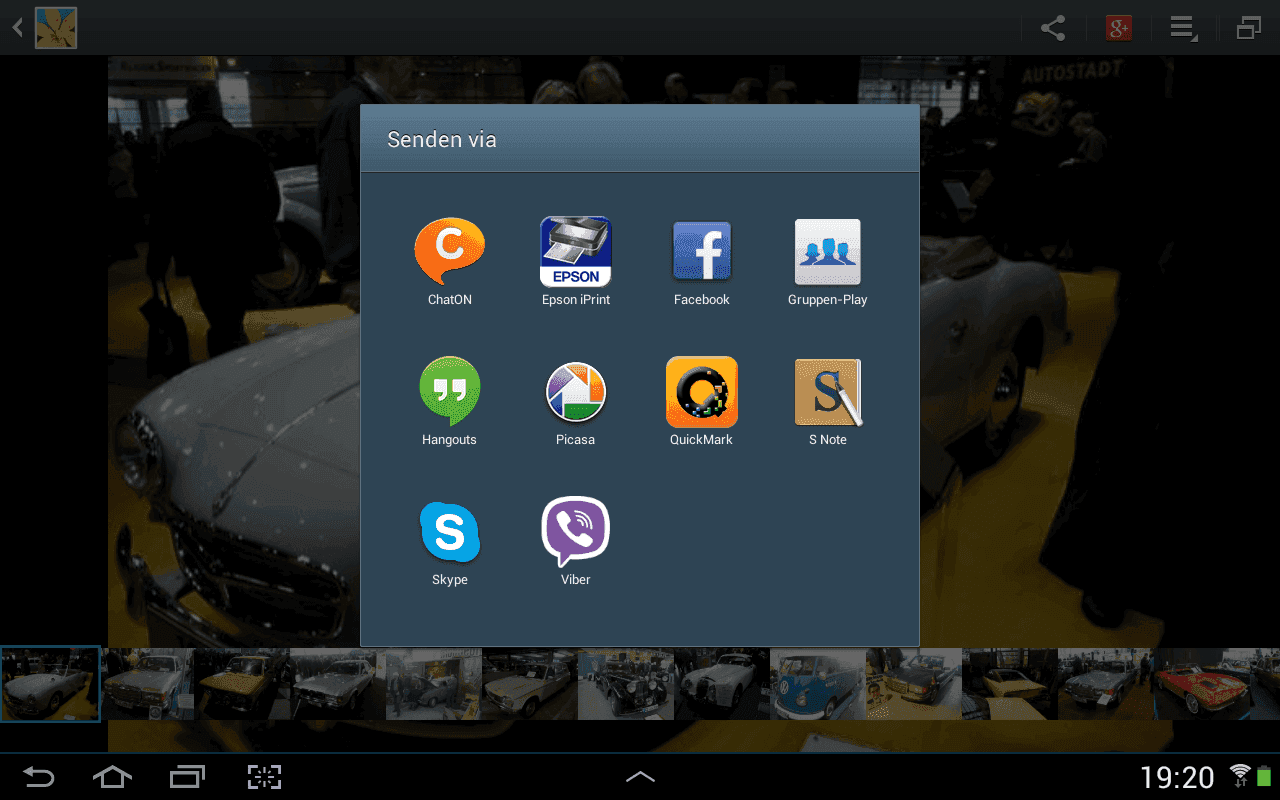1280x800 pixels.
Task: Tap the Android back button
Action: 39,777
